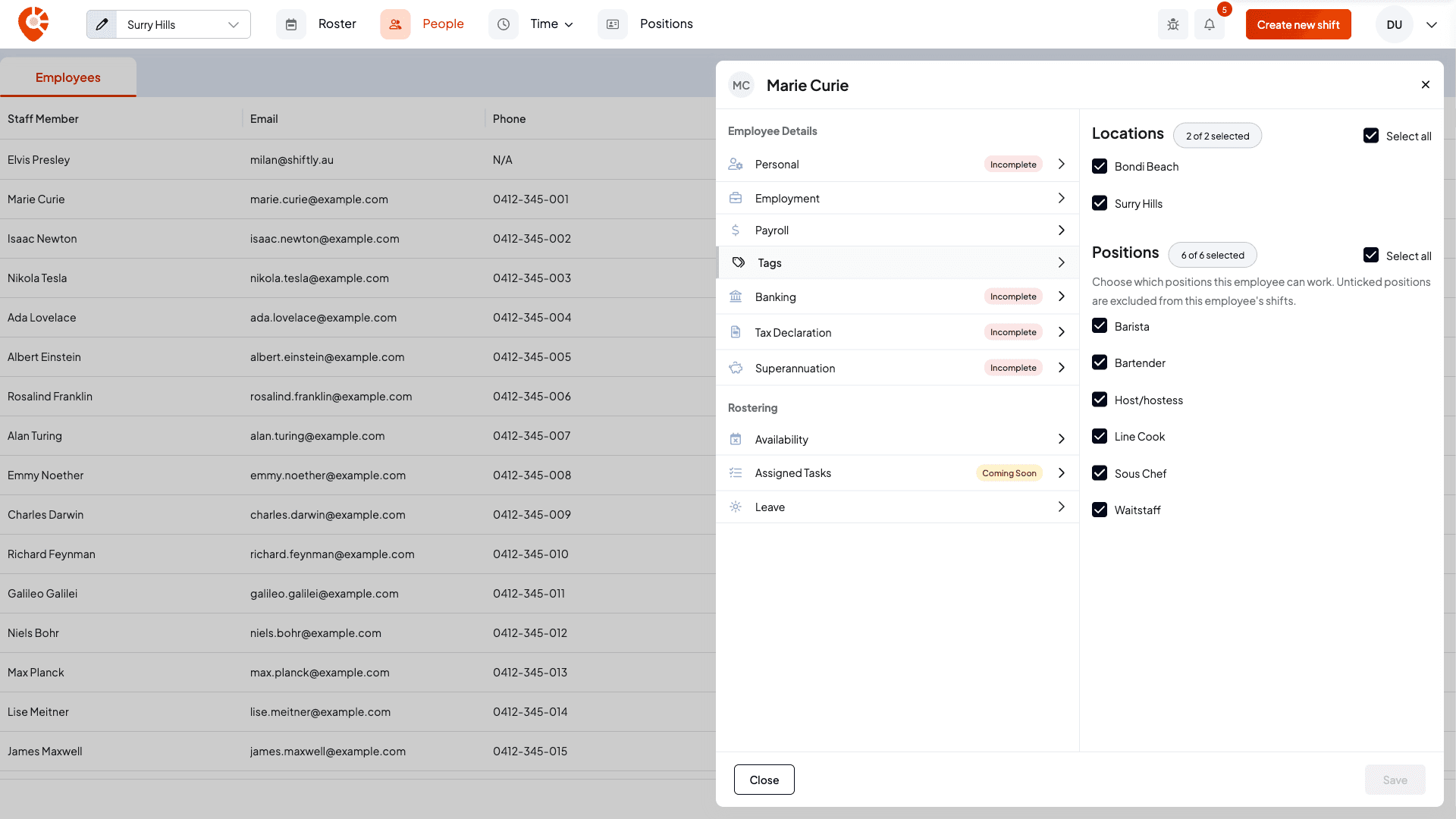
Task: Click the Superannuation piggy bank icon
Action: point(736,368)
